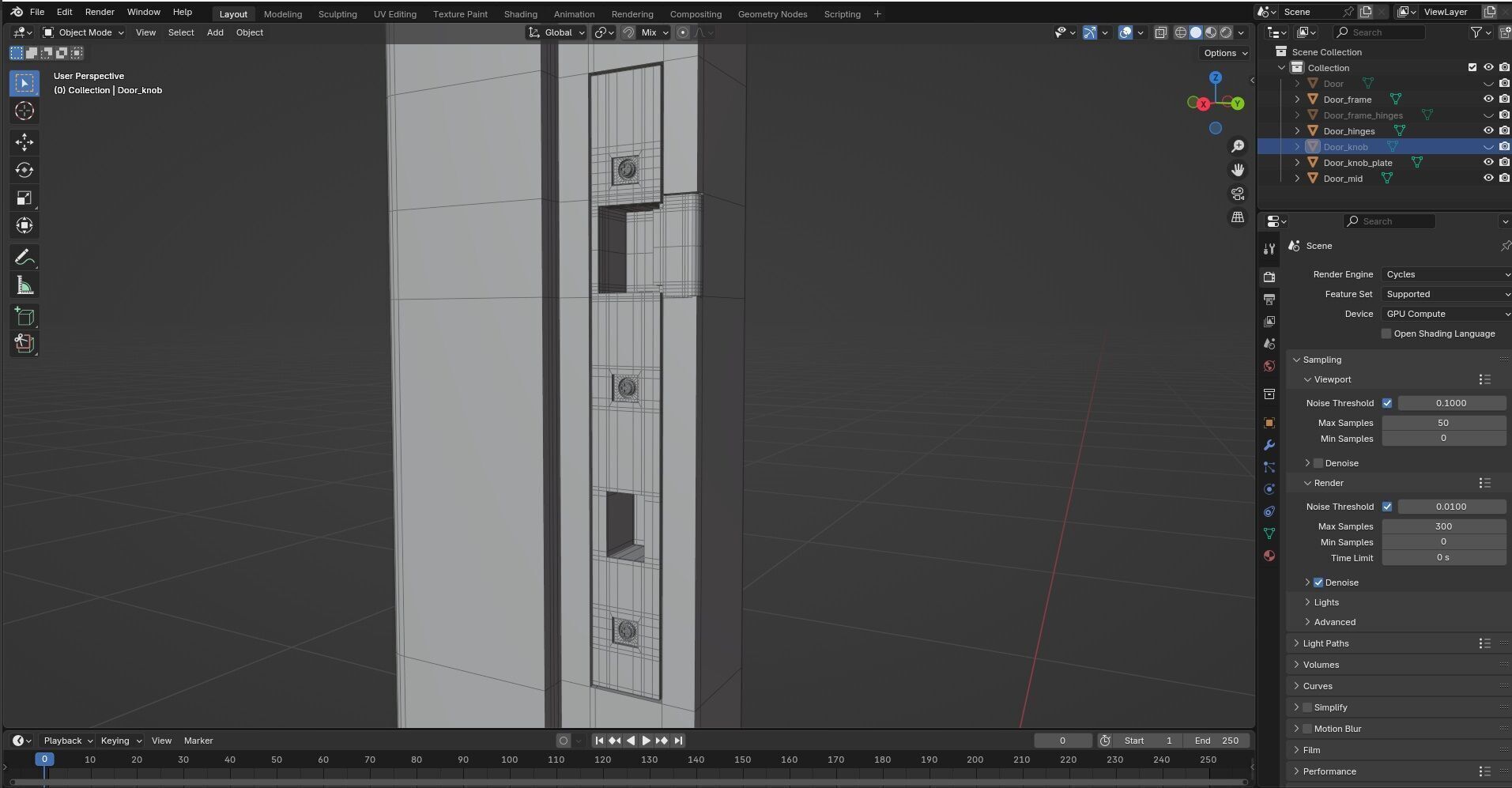The image size is (1512, 788).
Task: Open the Keying popover
Action: [120, 741]
